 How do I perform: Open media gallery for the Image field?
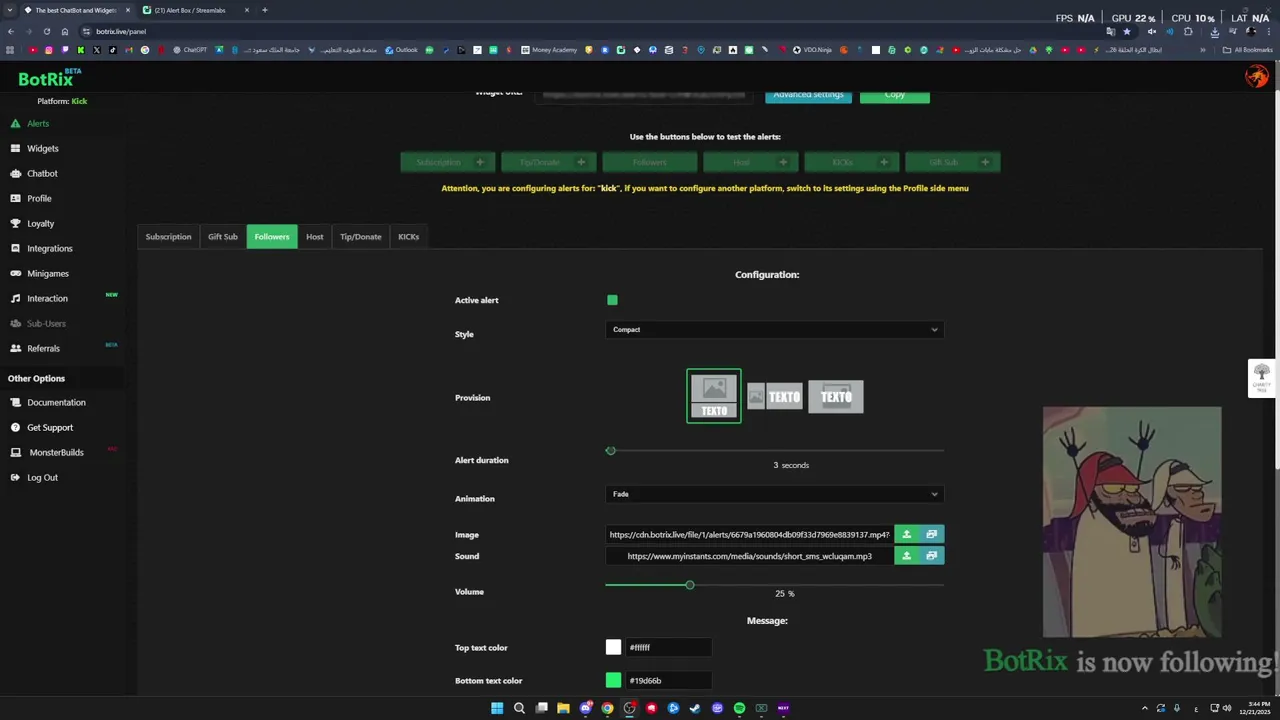coord(932,534)
